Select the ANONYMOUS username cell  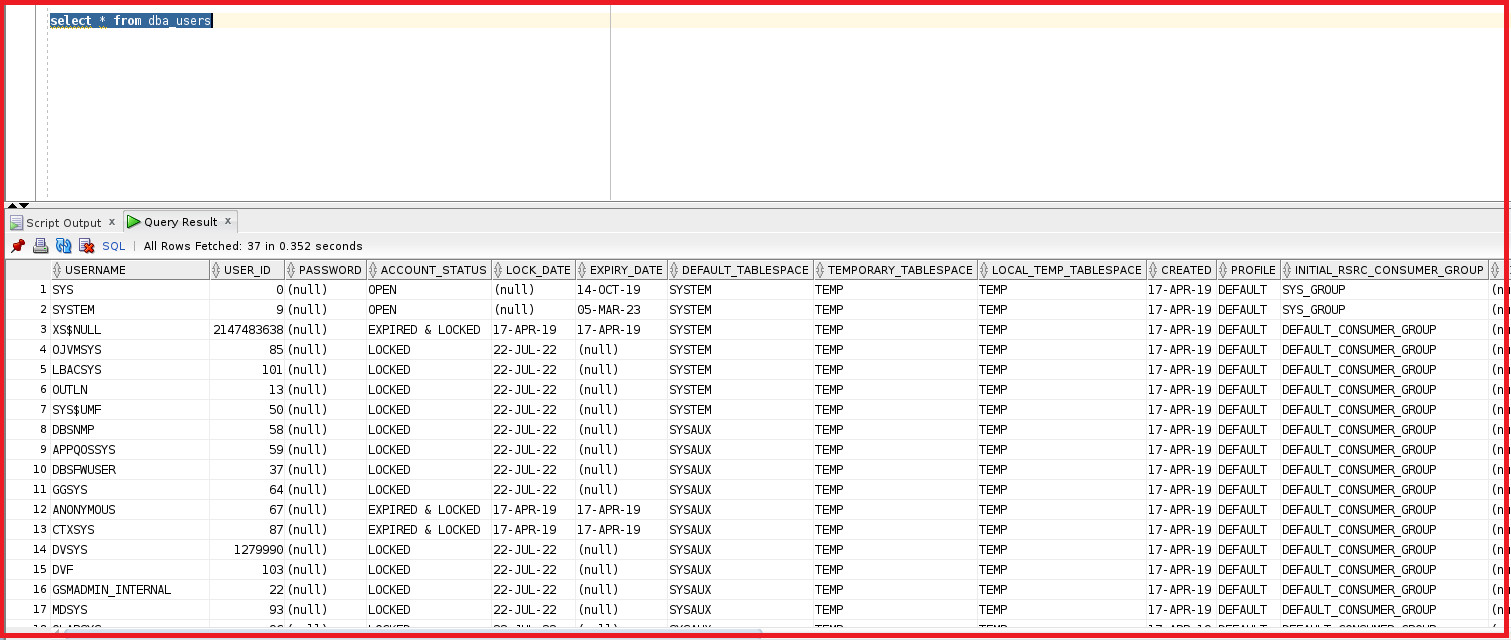[x=129, y=510]
